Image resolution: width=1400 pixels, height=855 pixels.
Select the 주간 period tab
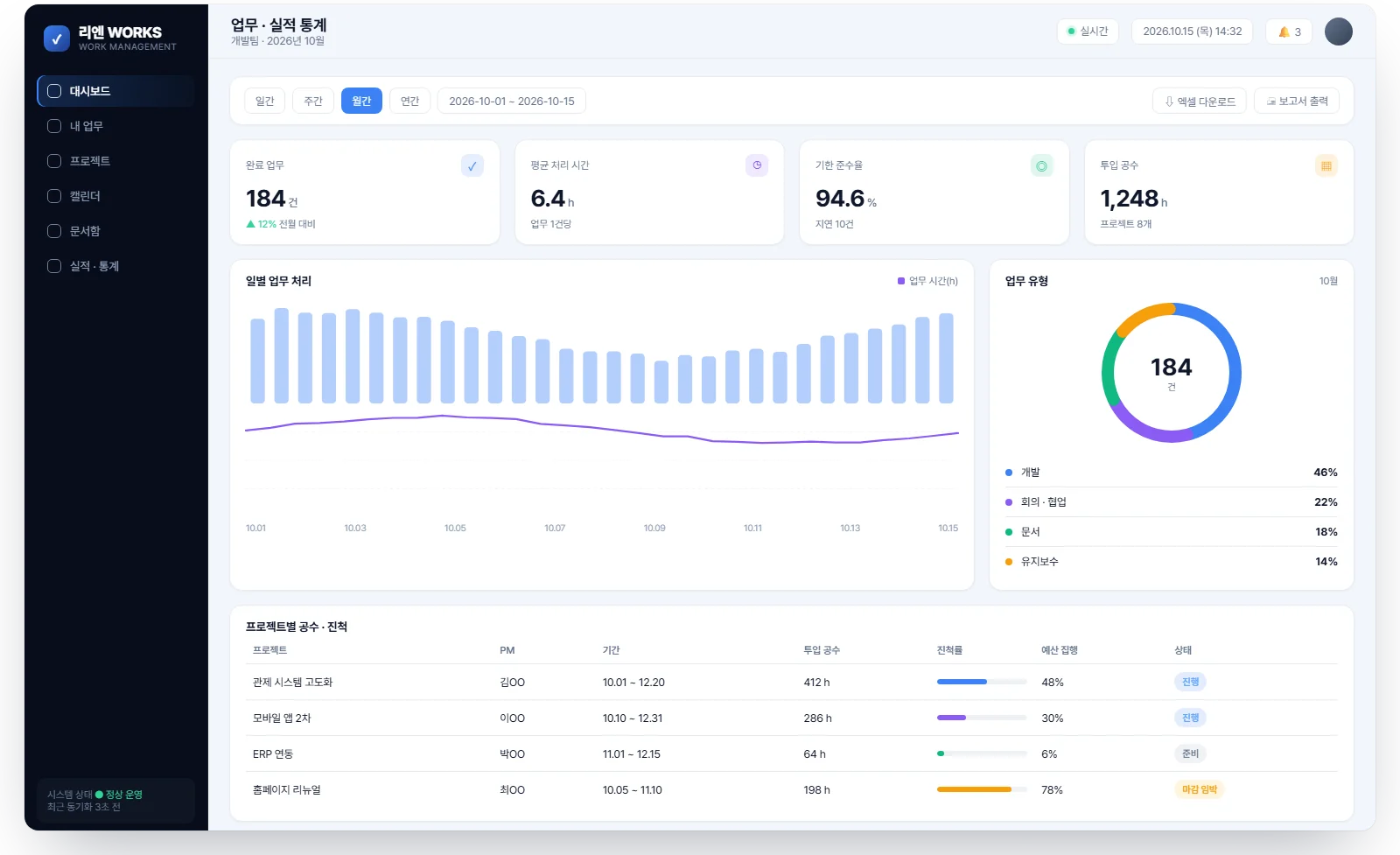[x=313, y=101]
